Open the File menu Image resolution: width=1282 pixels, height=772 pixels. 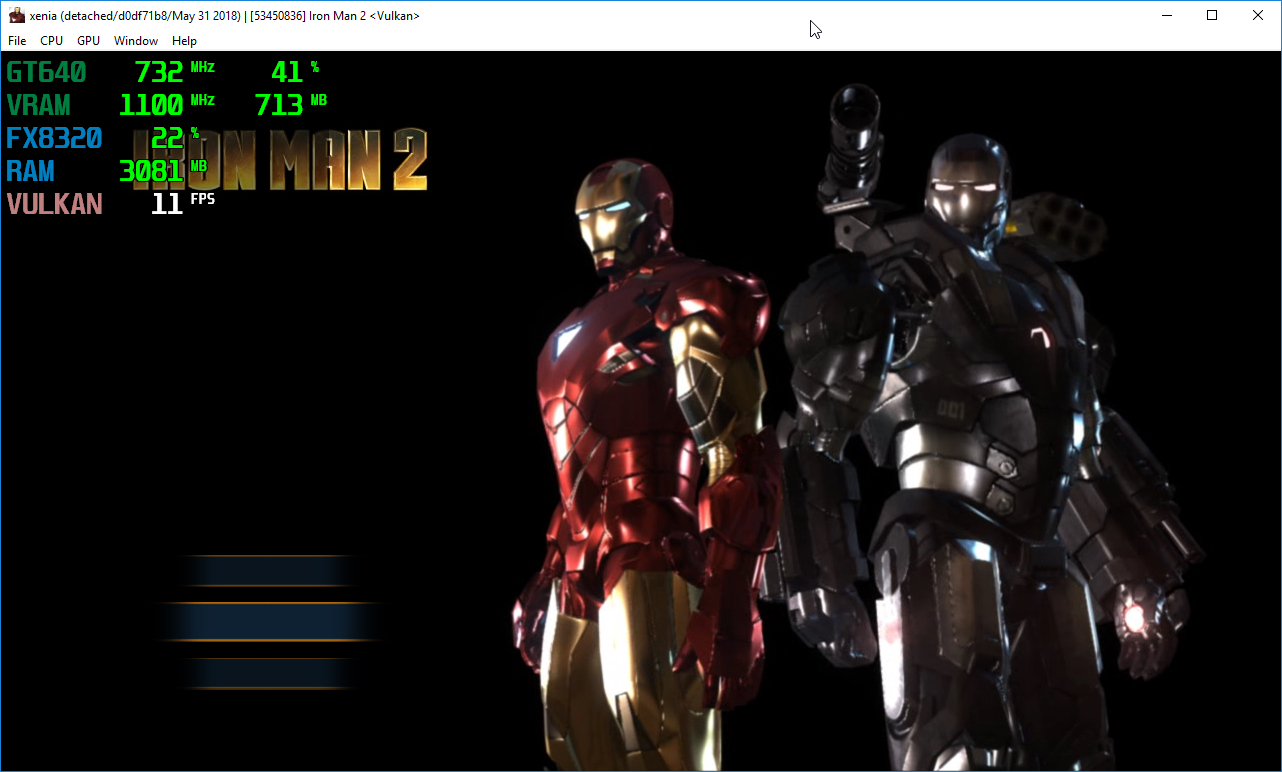click(x=16, y=41)
